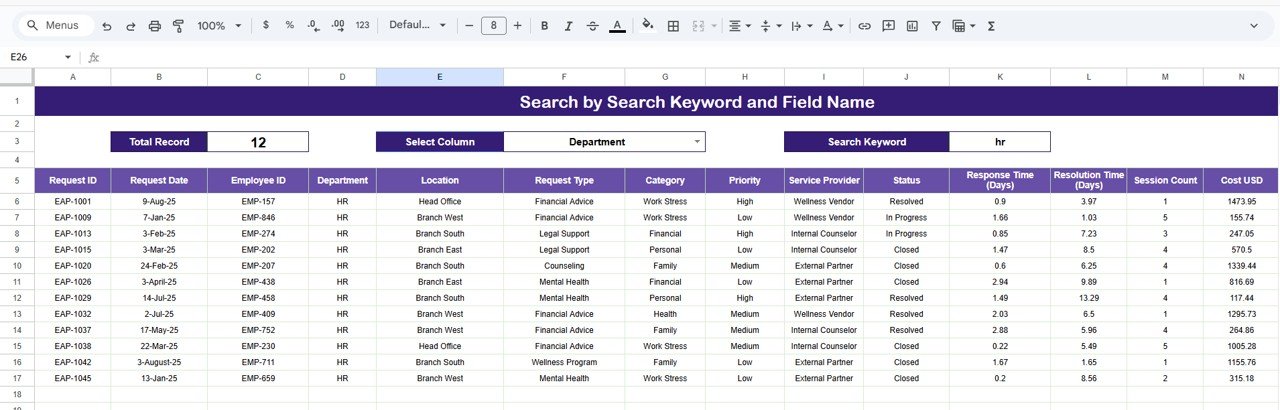Click the Create a filter icon
1280x410 pixels.
(x=936, y=26)
